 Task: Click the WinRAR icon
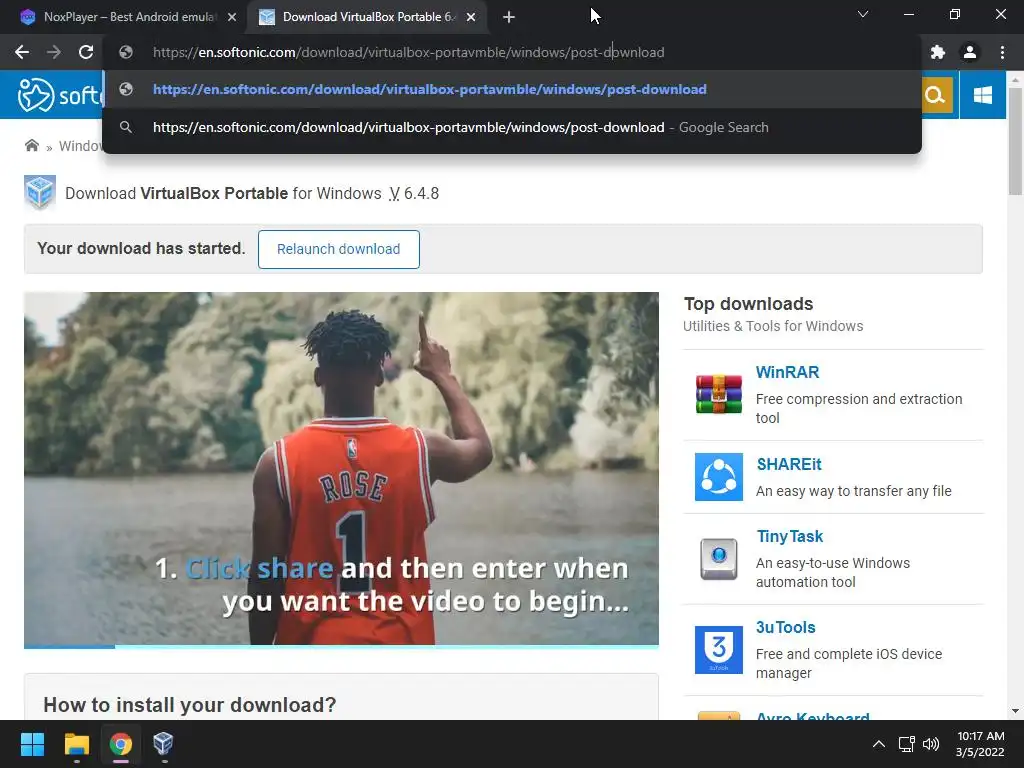[x=718, y=394]
